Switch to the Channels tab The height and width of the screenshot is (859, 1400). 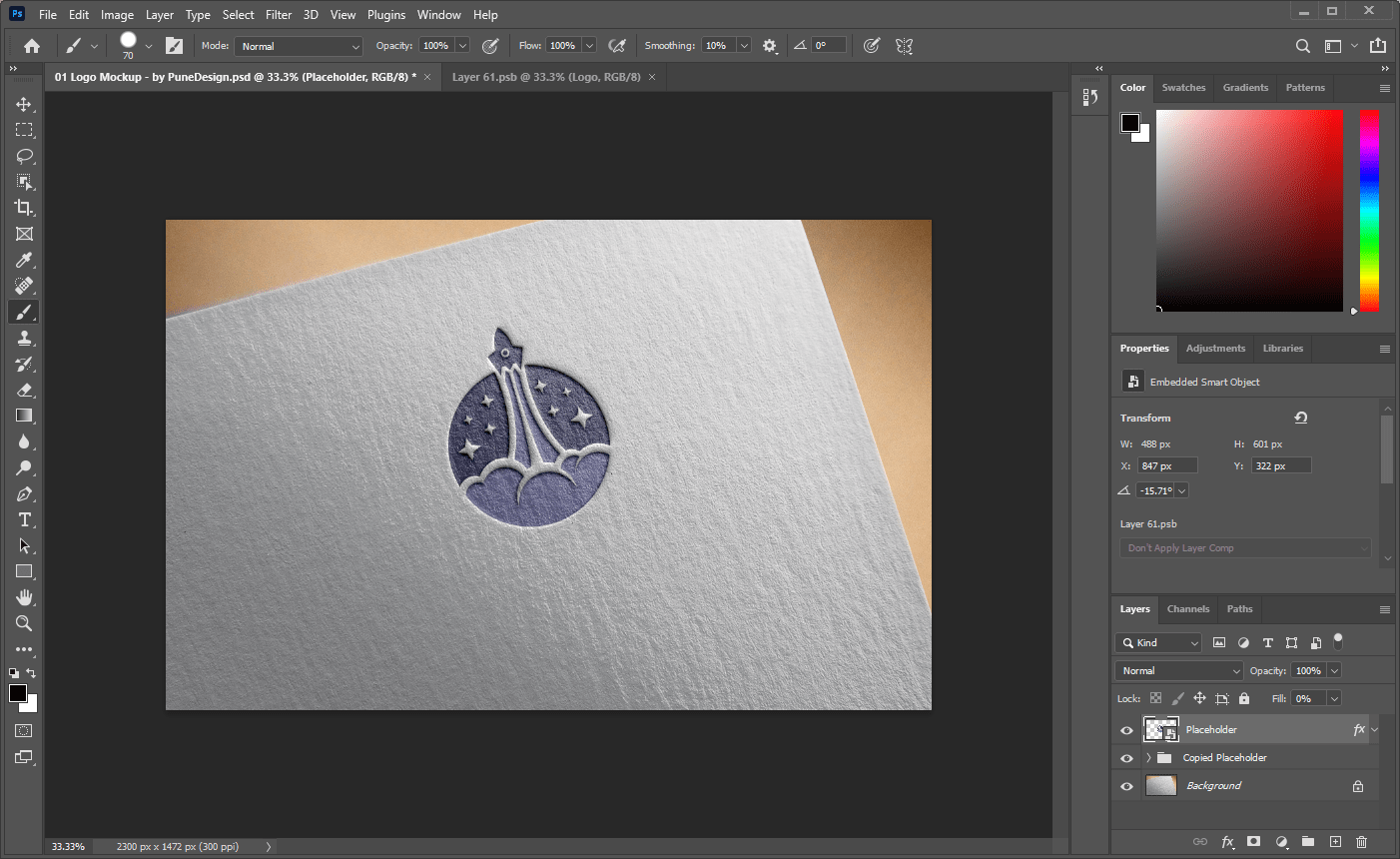(x=1188, y=609)
